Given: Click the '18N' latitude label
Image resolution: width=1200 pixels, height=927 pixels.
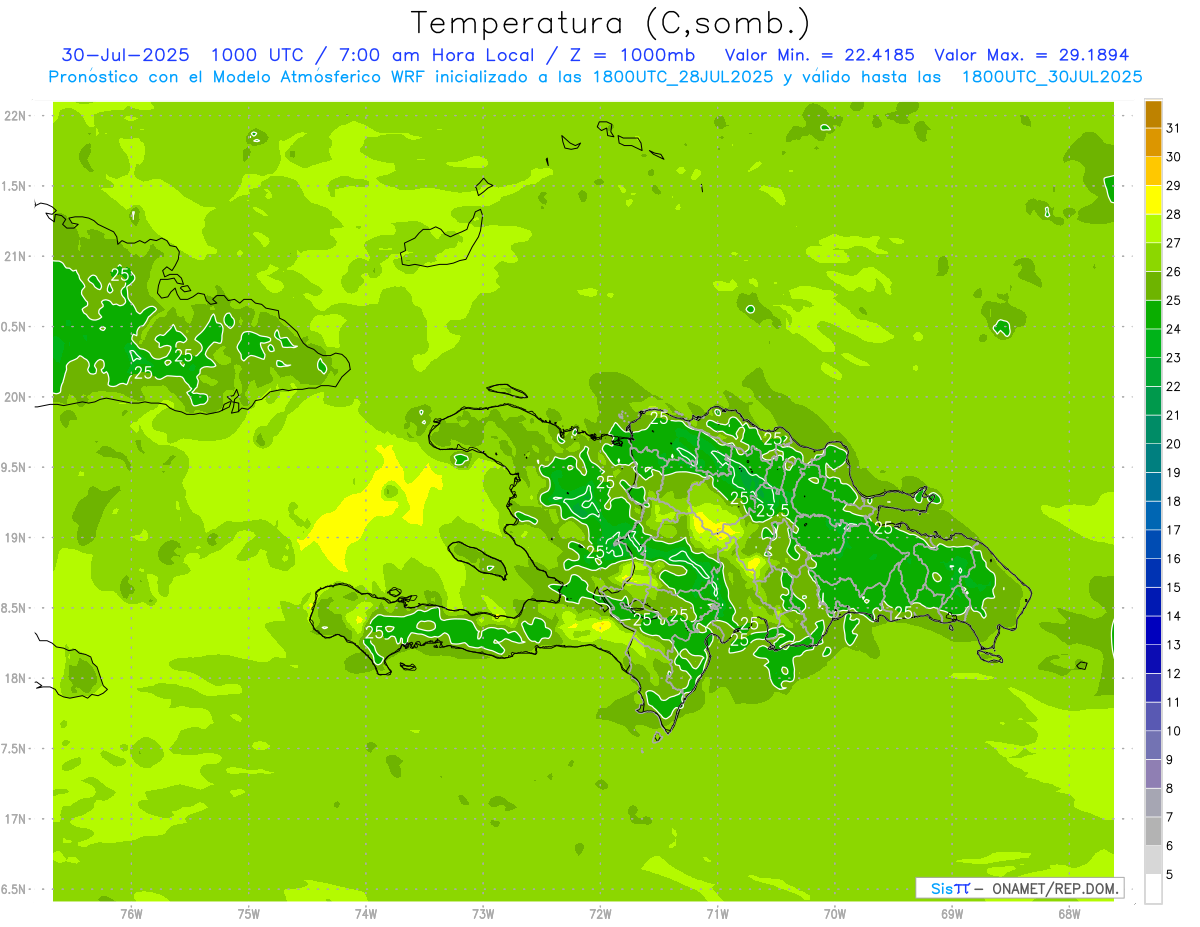Looking at the screenshot, I should (x=17, y=679).
